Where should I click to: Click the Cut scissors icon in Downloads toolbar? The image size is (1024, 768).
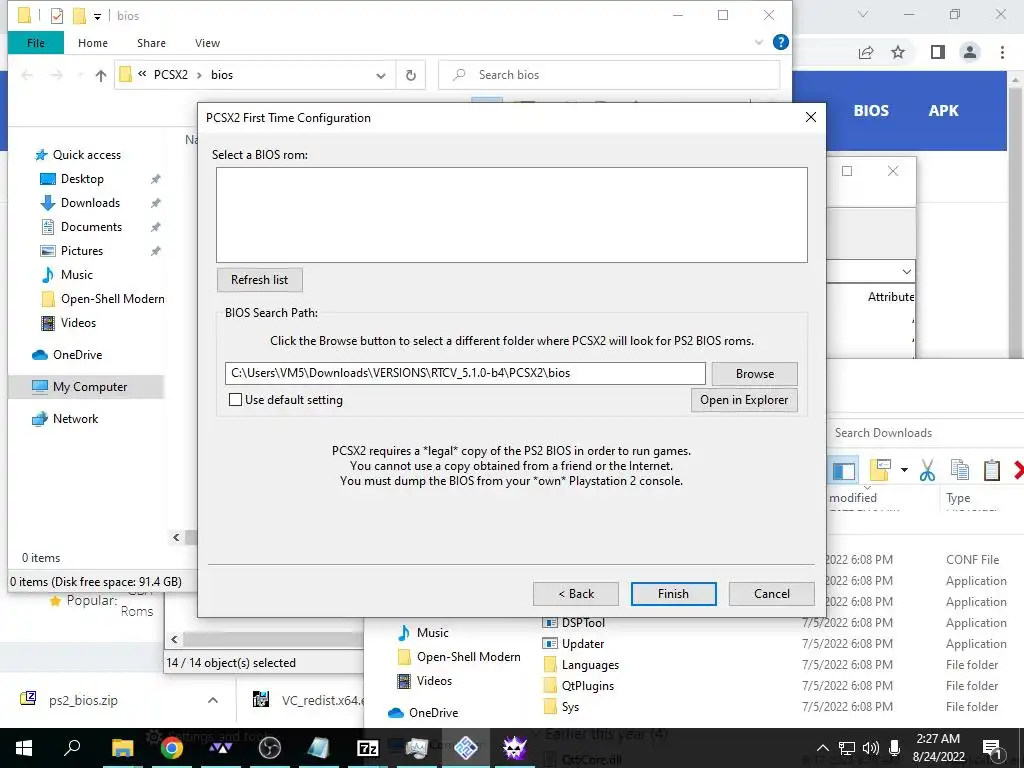[x=927, y=470]
